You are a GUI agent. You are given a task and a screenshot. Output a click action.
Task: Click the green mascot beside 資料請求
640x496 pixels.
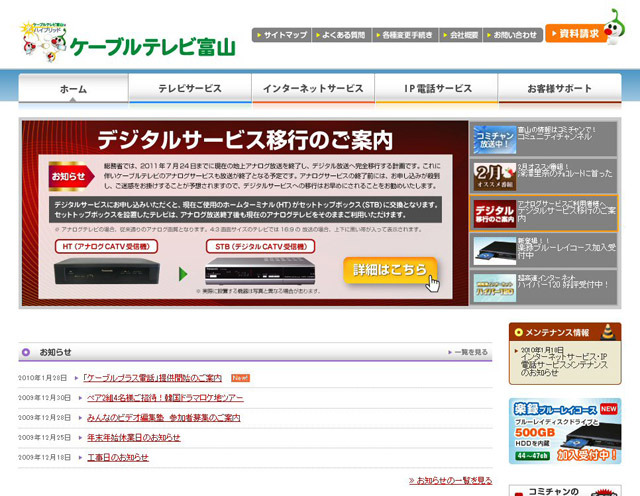pos(615,27)
